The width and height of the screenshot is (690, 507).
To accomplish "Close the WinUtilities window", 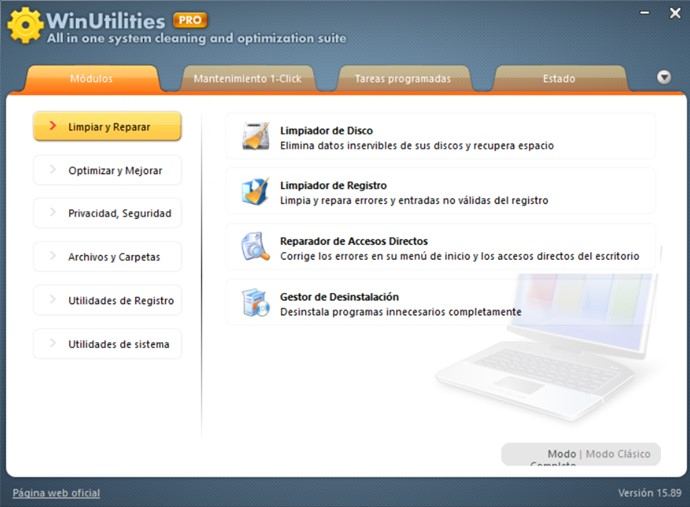I will pyautogui.click(x=675, y=13).
